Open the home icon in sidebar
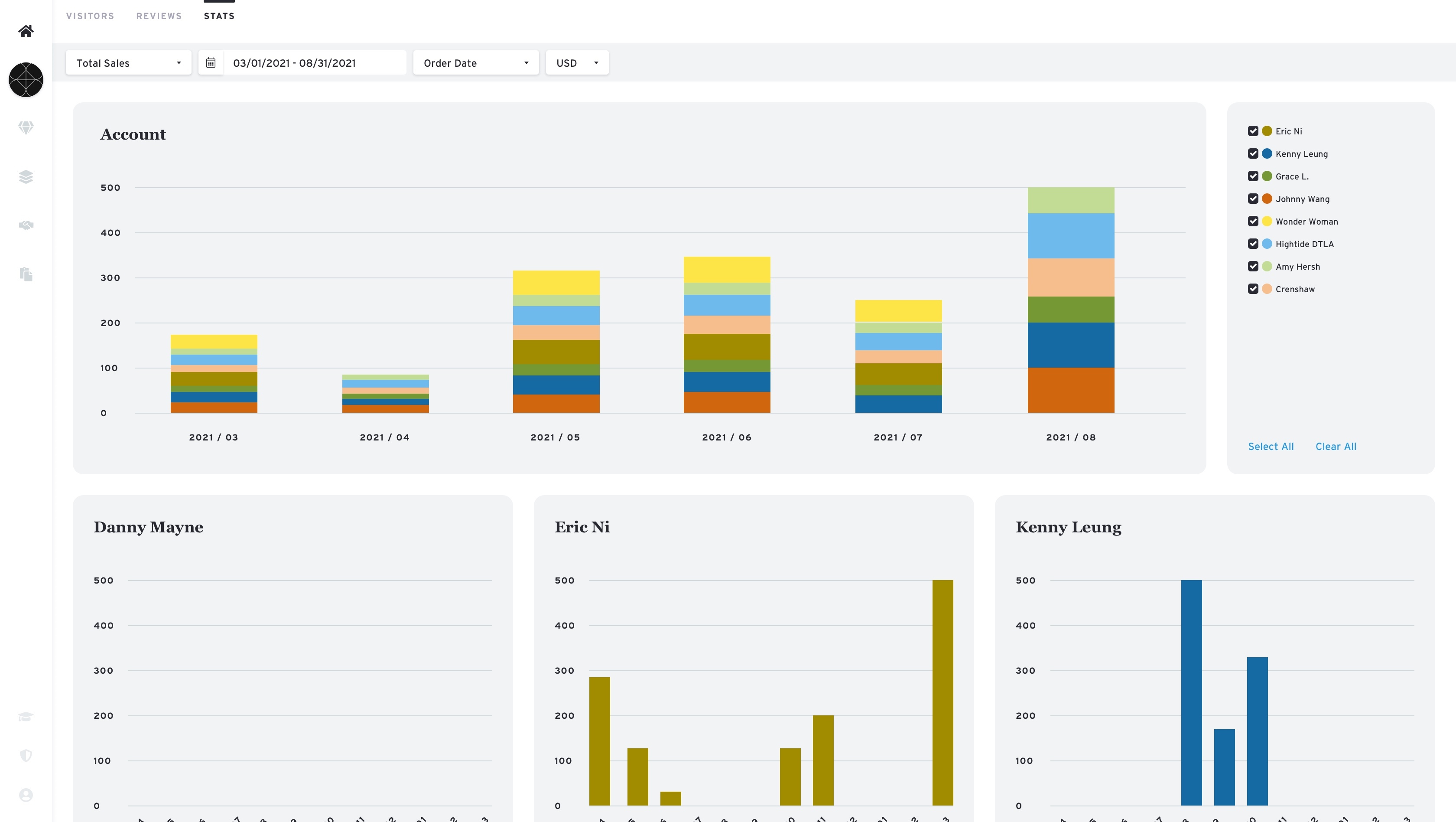 coord(26,31)
